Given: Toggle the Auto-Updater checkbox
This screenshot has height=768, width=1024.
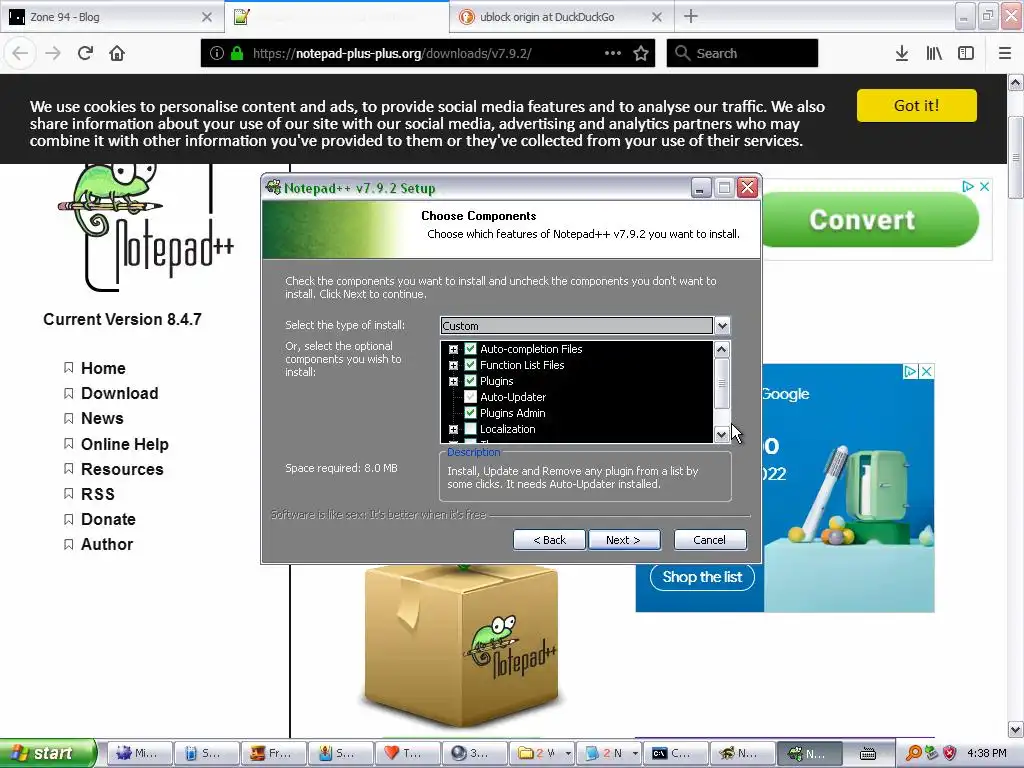Looking at the screenshot, I should 470,397.
